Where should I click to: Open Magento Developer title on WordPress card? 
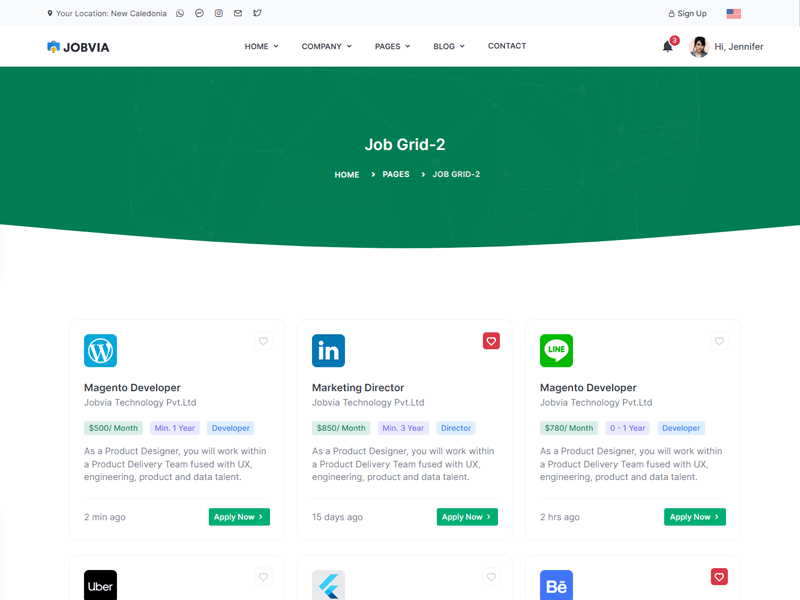(x=132, y=388)
